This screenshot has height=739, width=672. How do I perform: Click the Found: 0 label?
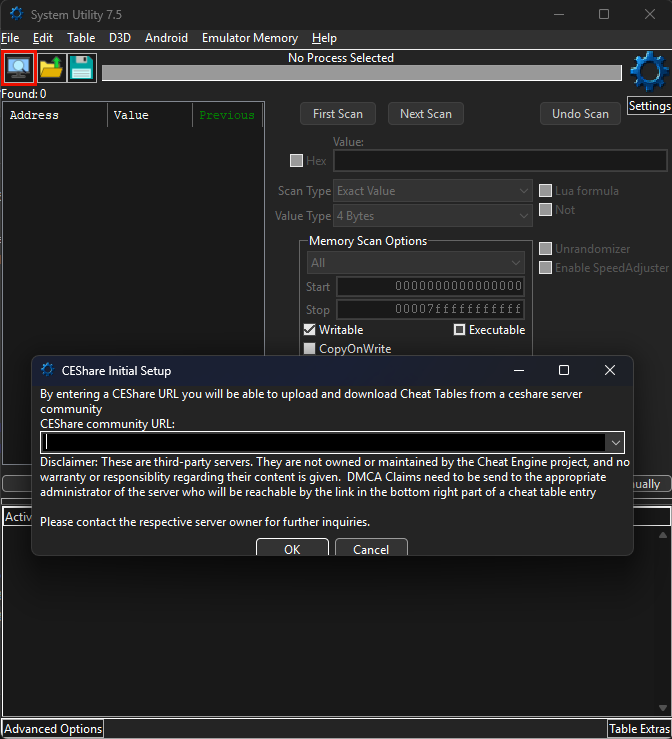point(24,94)
